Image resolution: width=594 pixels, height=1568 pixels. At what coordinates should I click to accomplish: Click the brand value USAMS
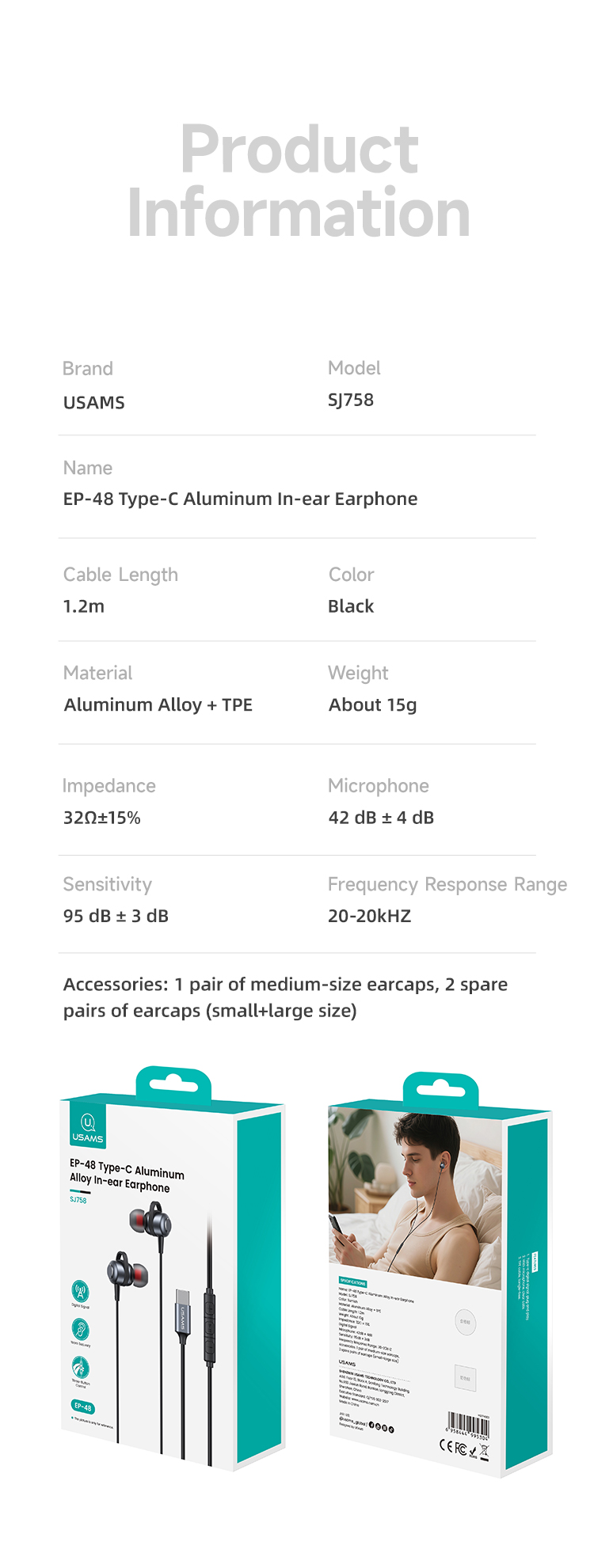(94, 402)
